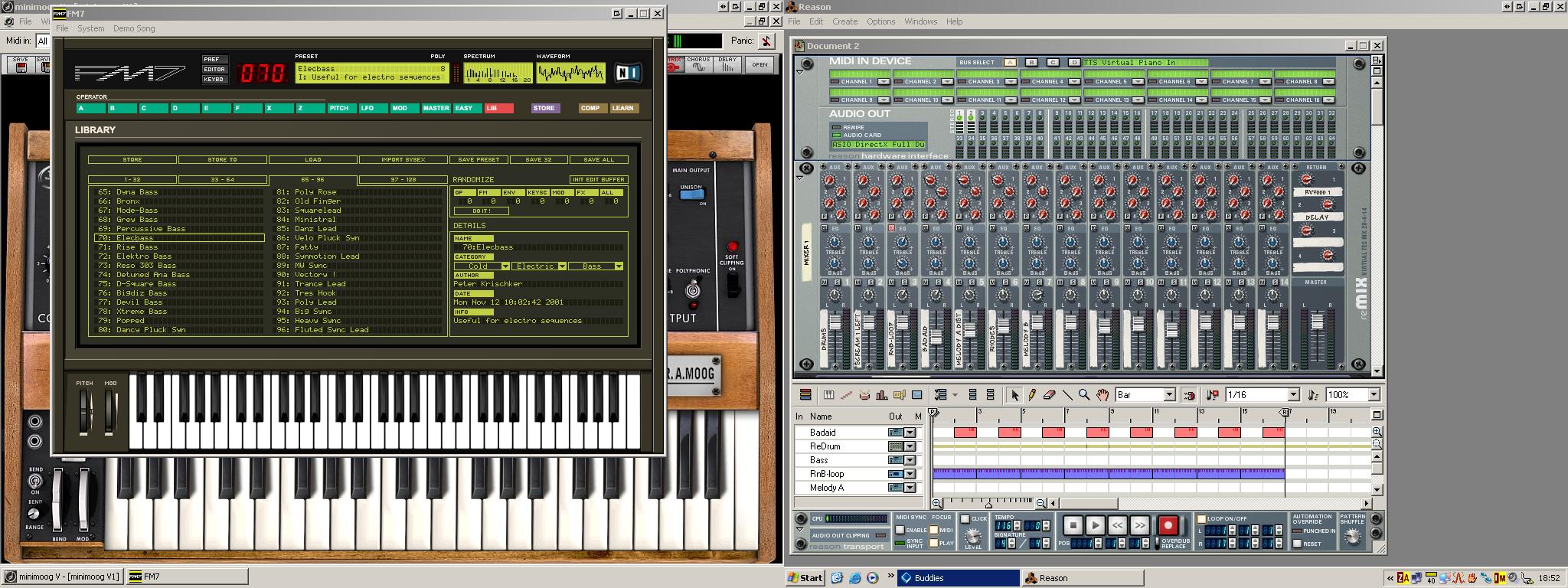
Task: Show the drum lane in sequencer
Action: (864, 395)
